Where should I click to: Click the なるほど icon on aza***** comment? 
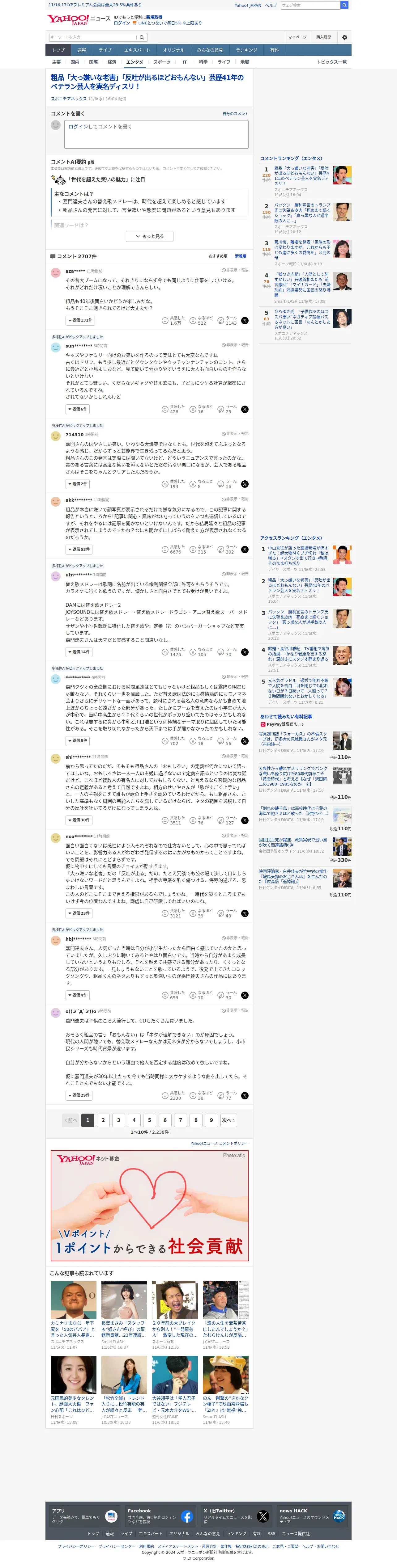point(193,320)
